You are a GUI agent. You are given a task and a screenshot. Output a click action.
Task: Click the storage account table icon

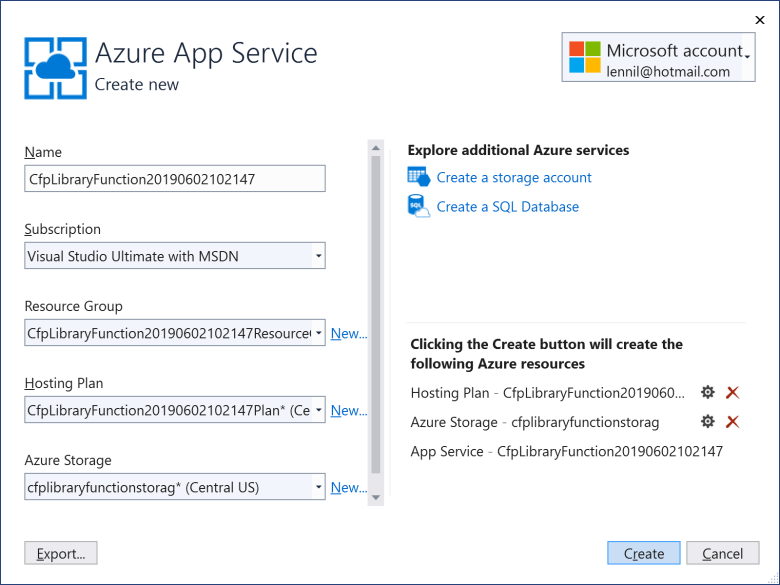(x=418, y=177)
